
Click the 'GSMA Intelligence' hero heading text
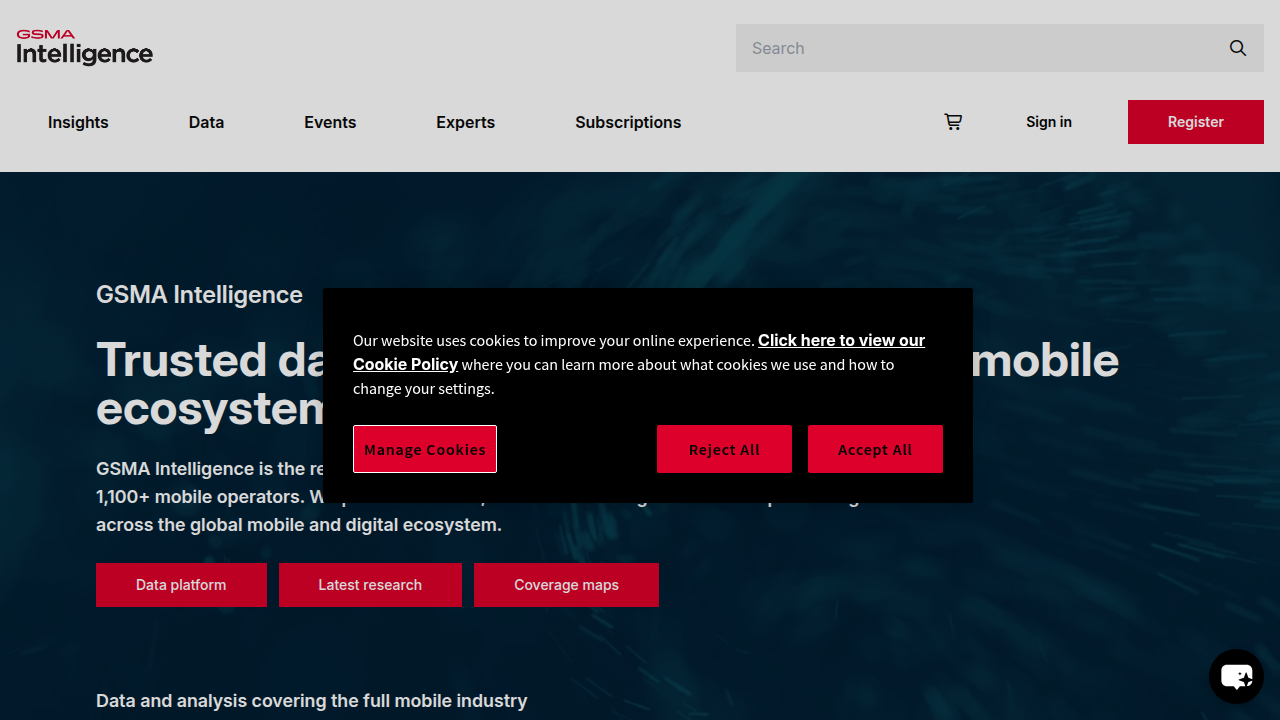(x=199, y=295)
